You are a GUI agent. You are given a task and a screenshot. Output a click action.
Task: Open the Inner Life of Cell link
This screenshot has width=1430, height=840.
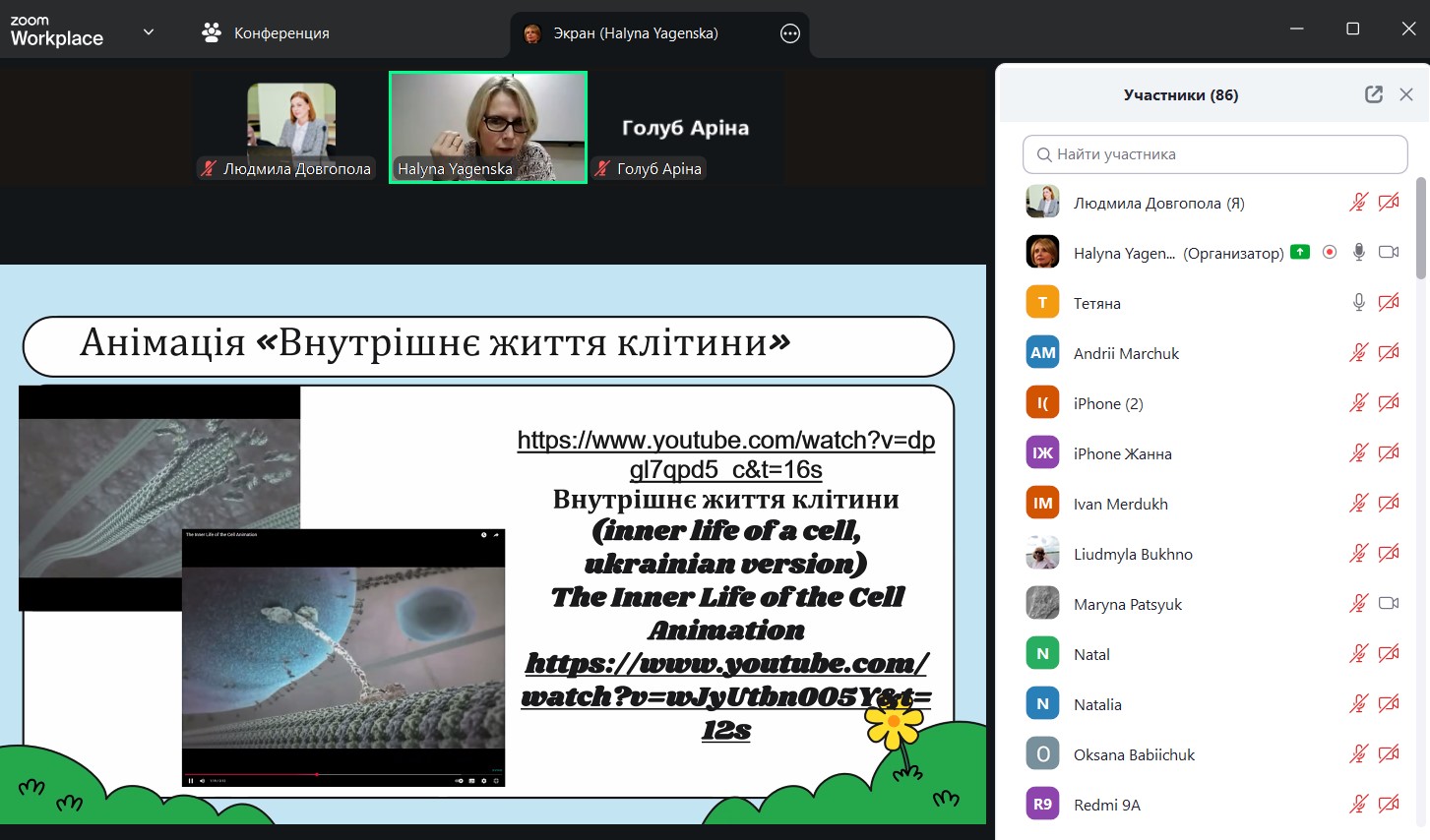click(725, 695)
